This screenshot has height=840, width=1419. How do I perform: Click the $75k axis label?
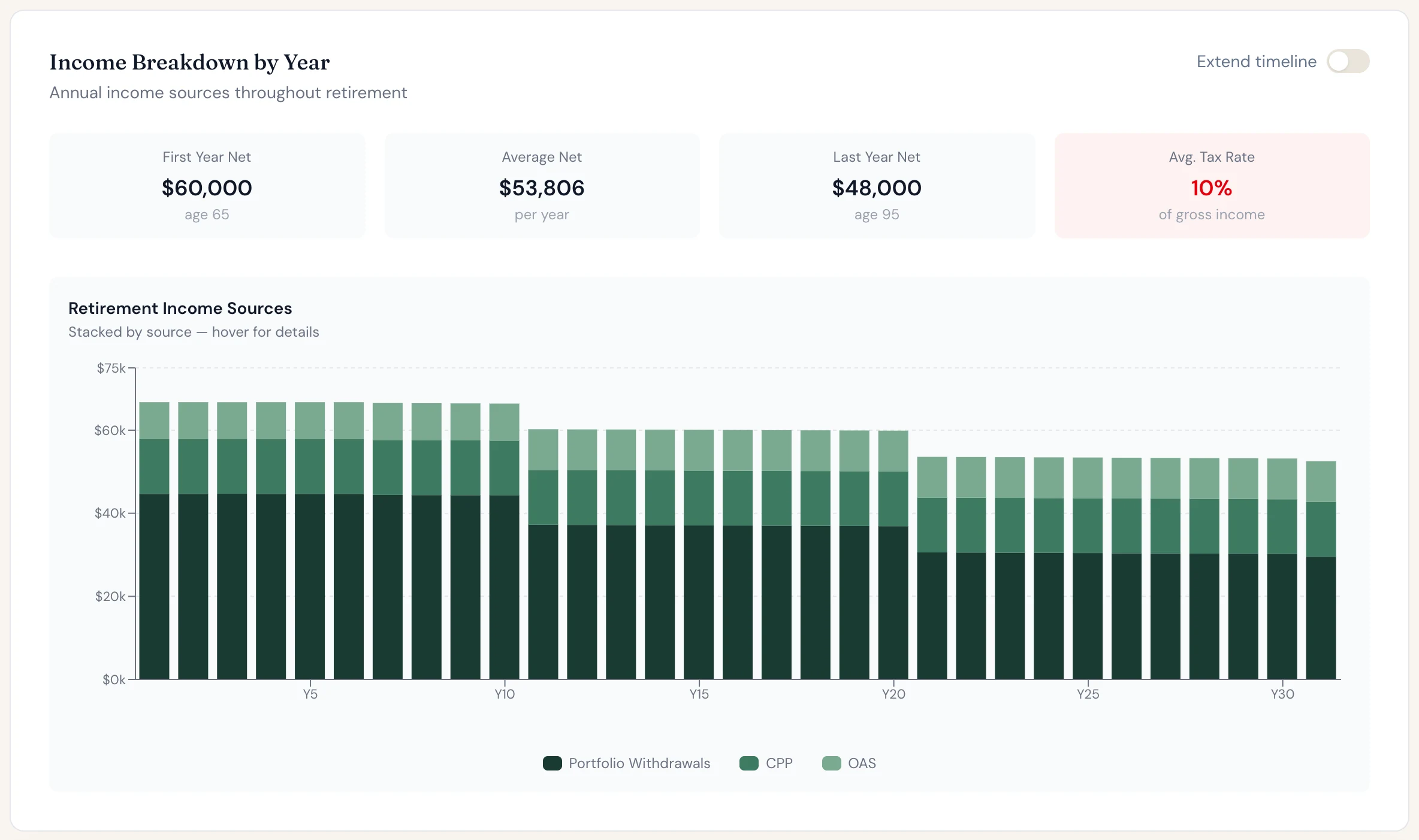point(111,368)
